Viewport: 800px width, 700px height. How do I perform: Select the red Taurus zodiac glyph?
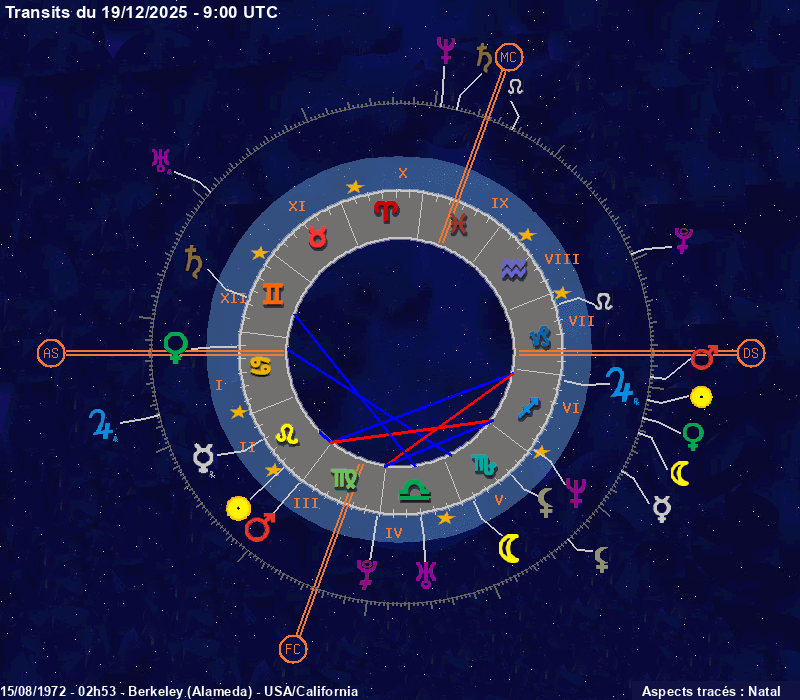click(x=318, y=238)
